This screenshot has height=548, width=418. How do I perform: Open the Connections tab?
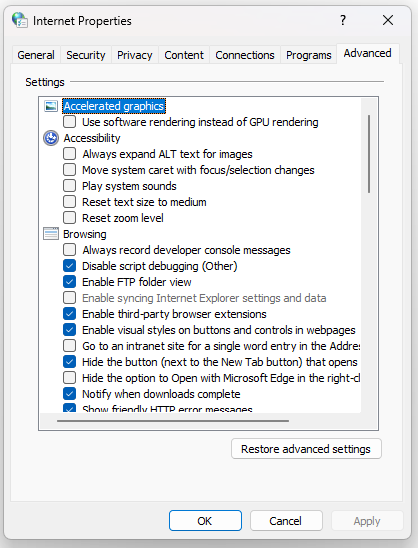[245, 55]
